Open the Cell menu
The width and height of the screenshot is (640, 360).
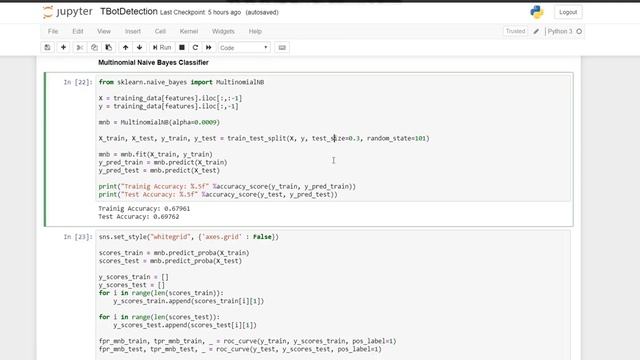click(160, 31)
